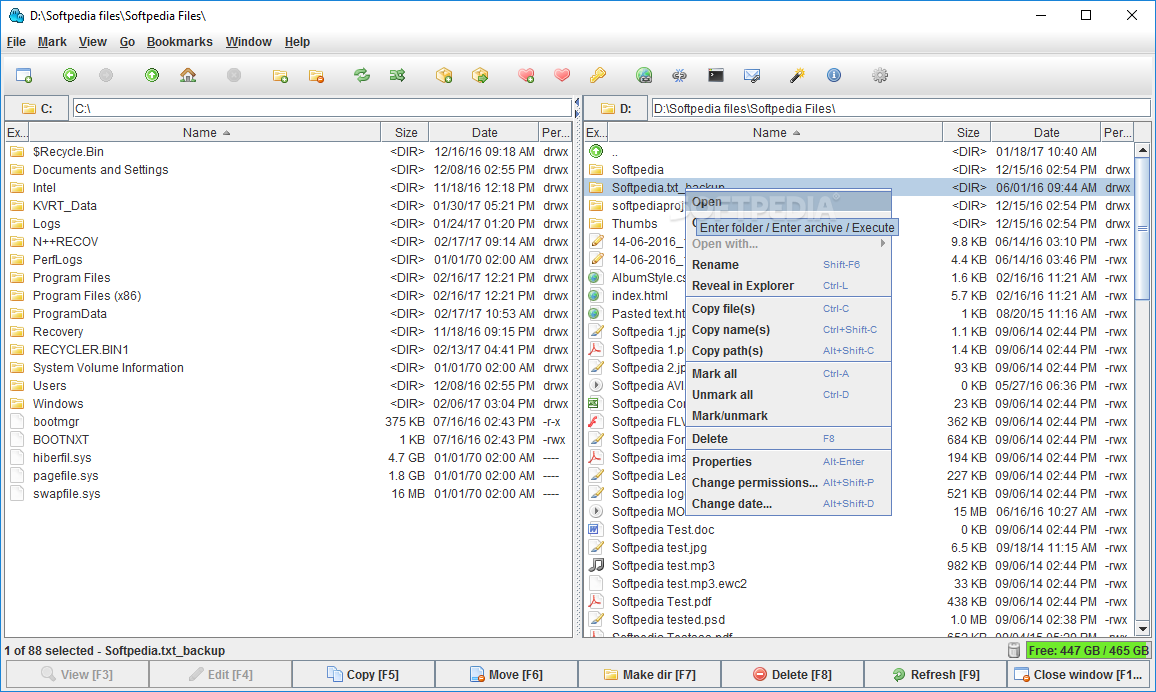Click the Make dir [F7] button
The height and width of the screenshot is (692, 1156).
pyautogui.click(x=649, y=674)
